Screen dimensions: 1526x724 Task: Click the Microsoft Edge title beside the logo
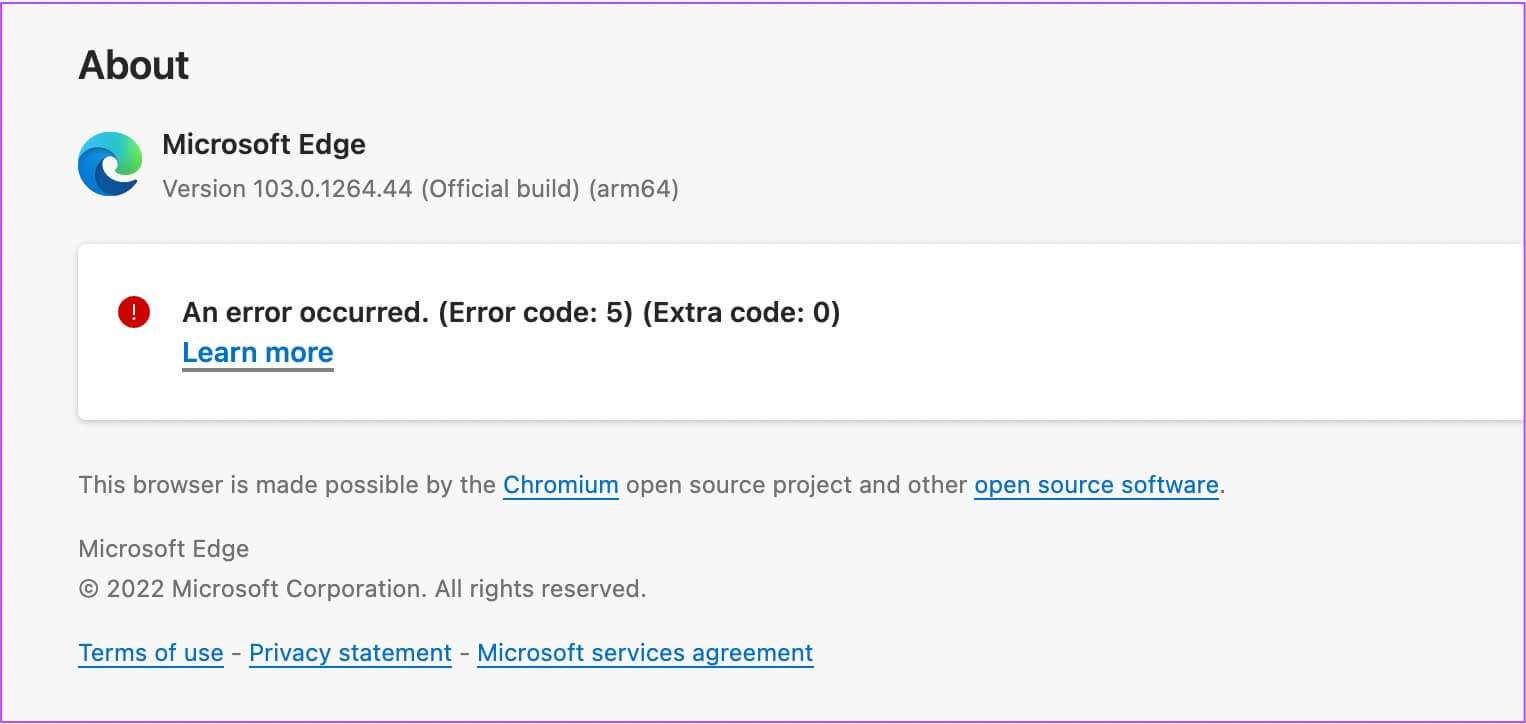(x=263, y=145)
